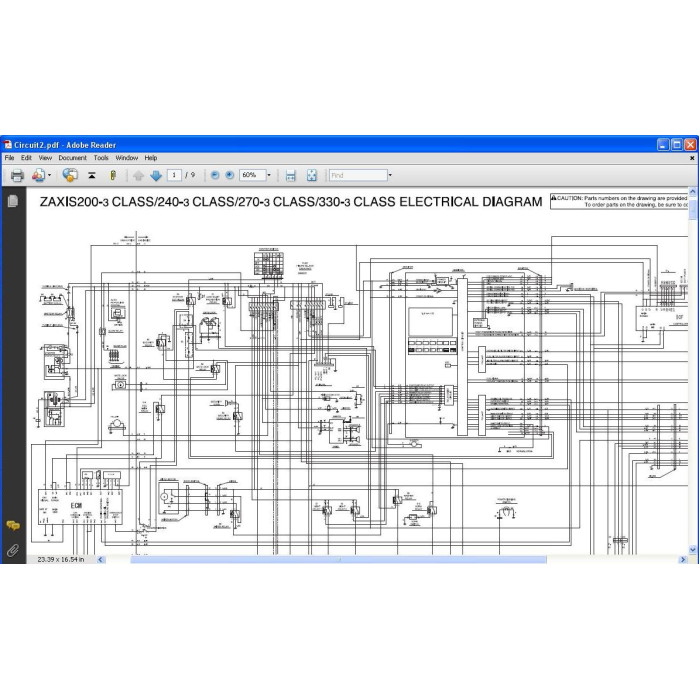This screenshot has height=700, width=700.
Task: Click the vertical scrollbar thumb
Action: pos(693,208)
